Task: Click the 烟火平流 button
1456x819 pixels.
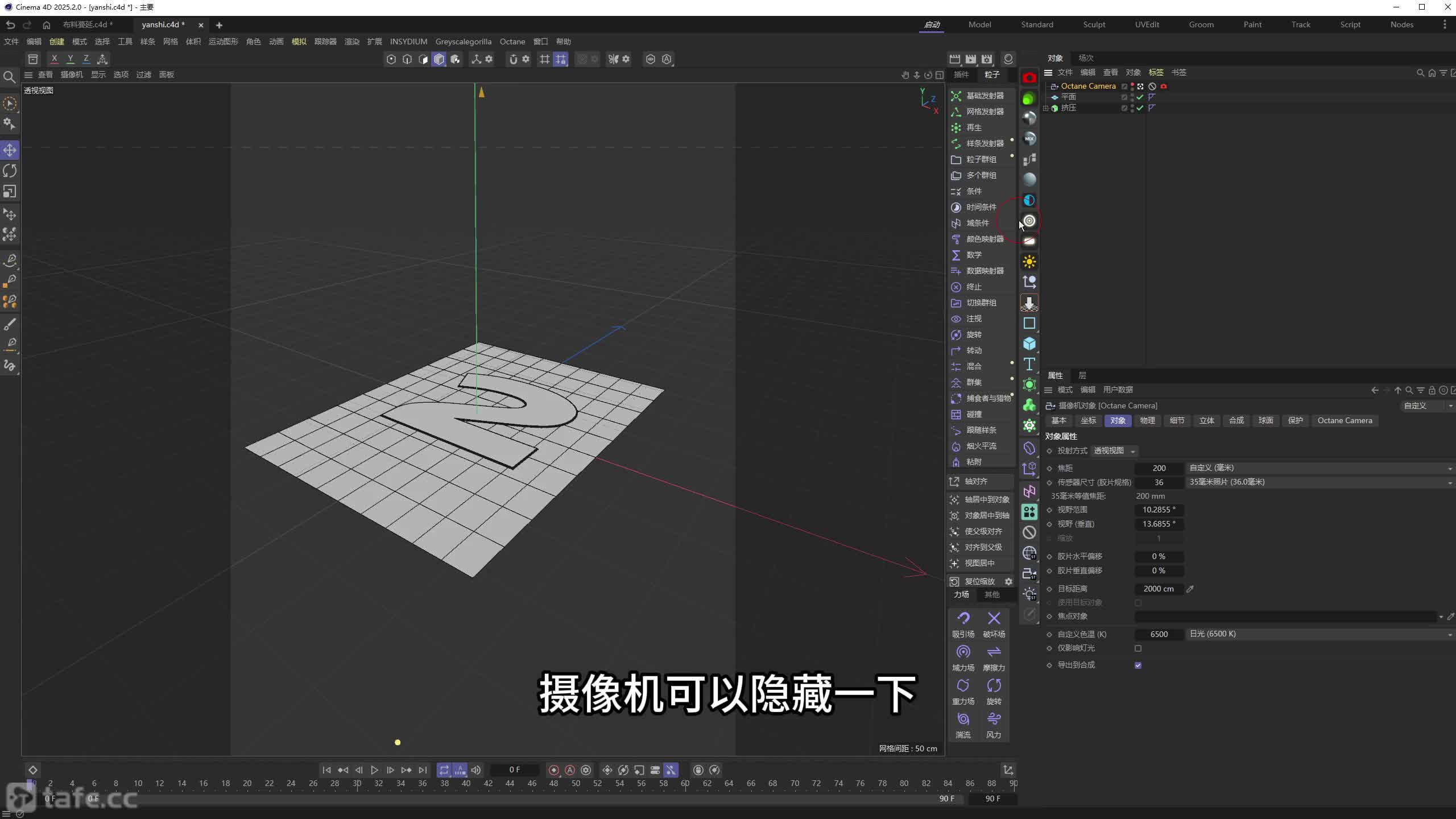Action: click(x=982, y=446)
